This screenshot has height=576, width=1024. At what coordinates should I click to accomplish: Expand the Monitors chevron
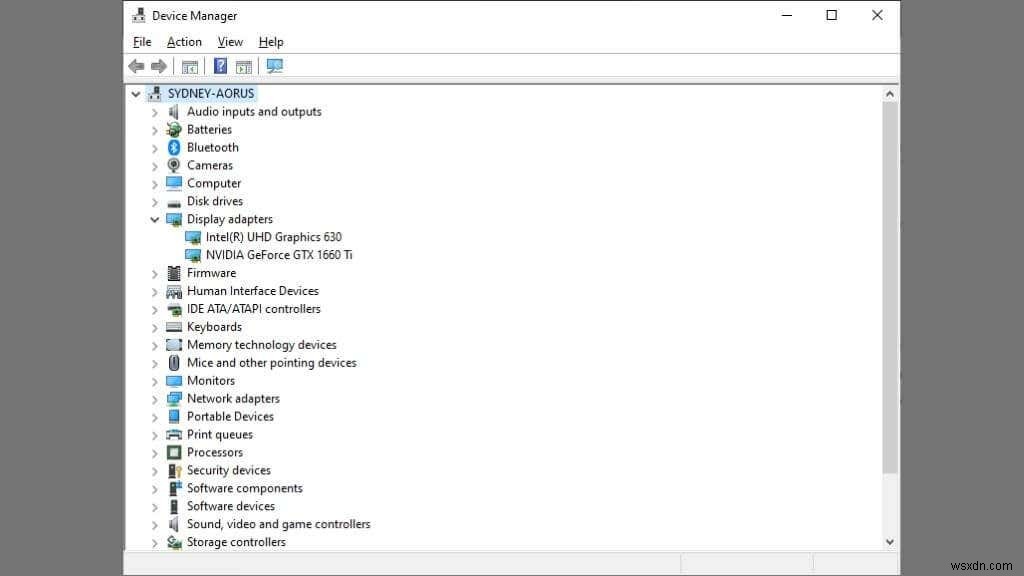coord(155,381)
